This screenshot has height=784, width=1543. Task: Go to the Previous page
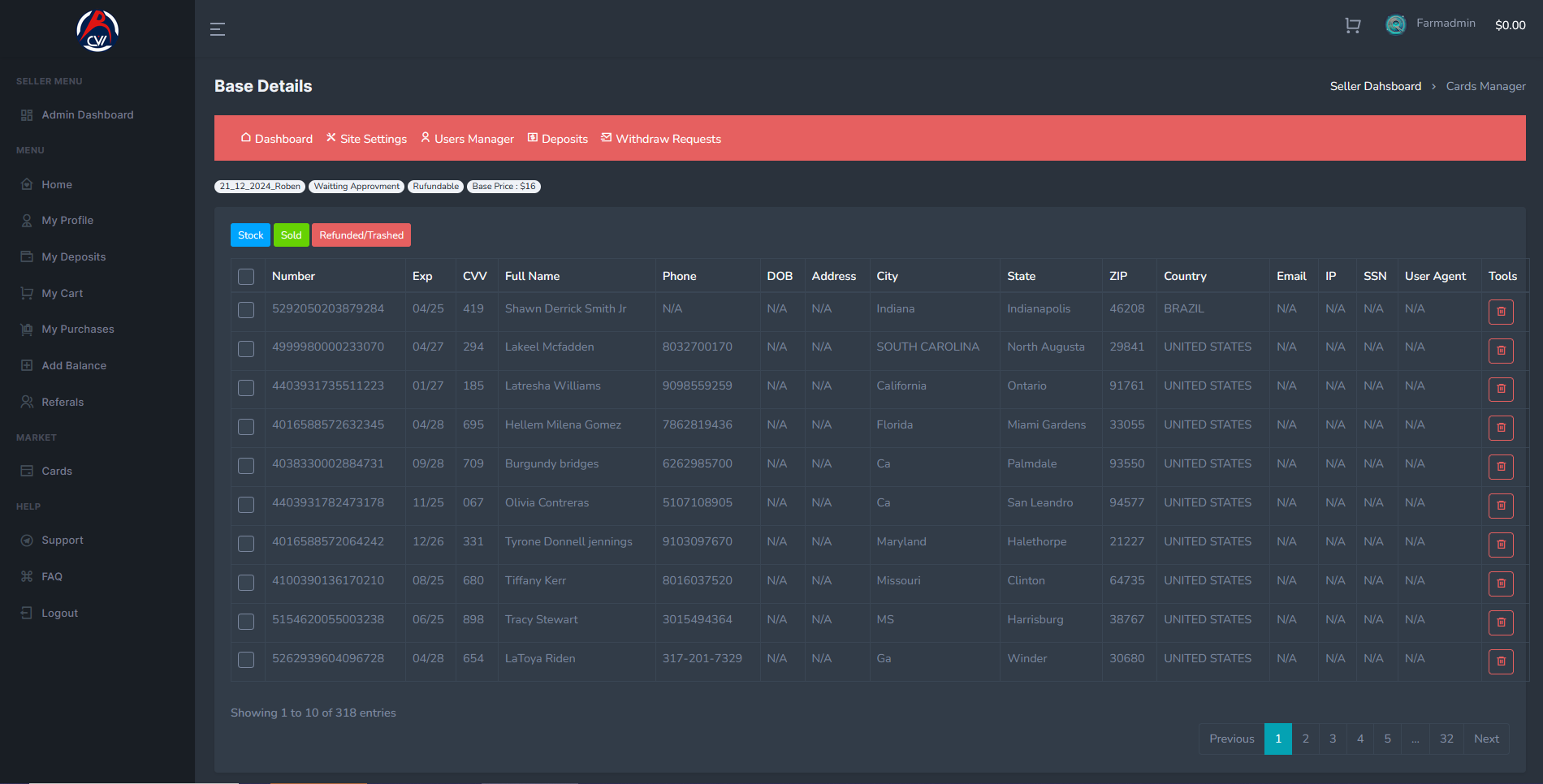(1232, 739)
